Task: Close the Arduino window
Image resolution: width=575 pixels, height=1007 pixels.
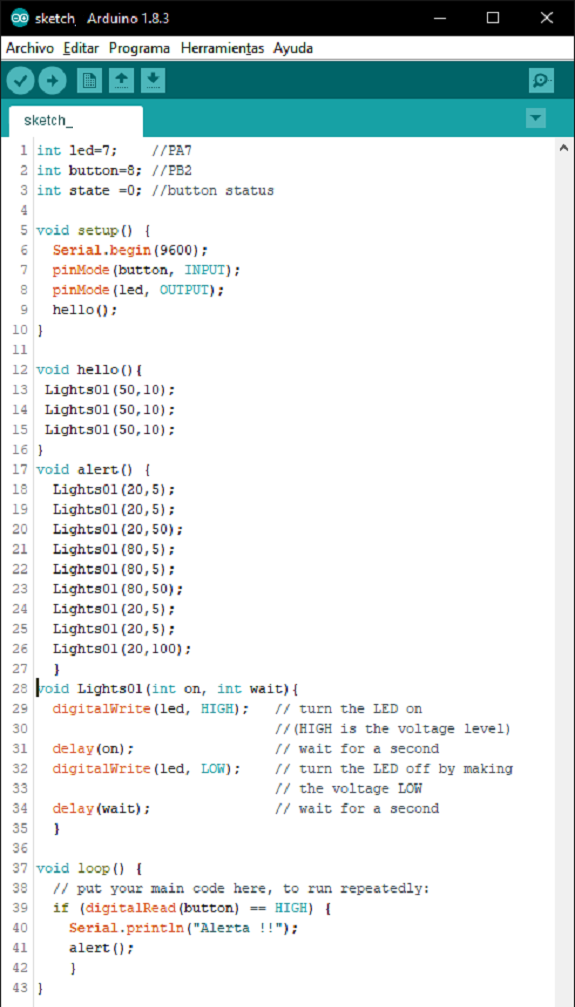Action: point(547,18)
